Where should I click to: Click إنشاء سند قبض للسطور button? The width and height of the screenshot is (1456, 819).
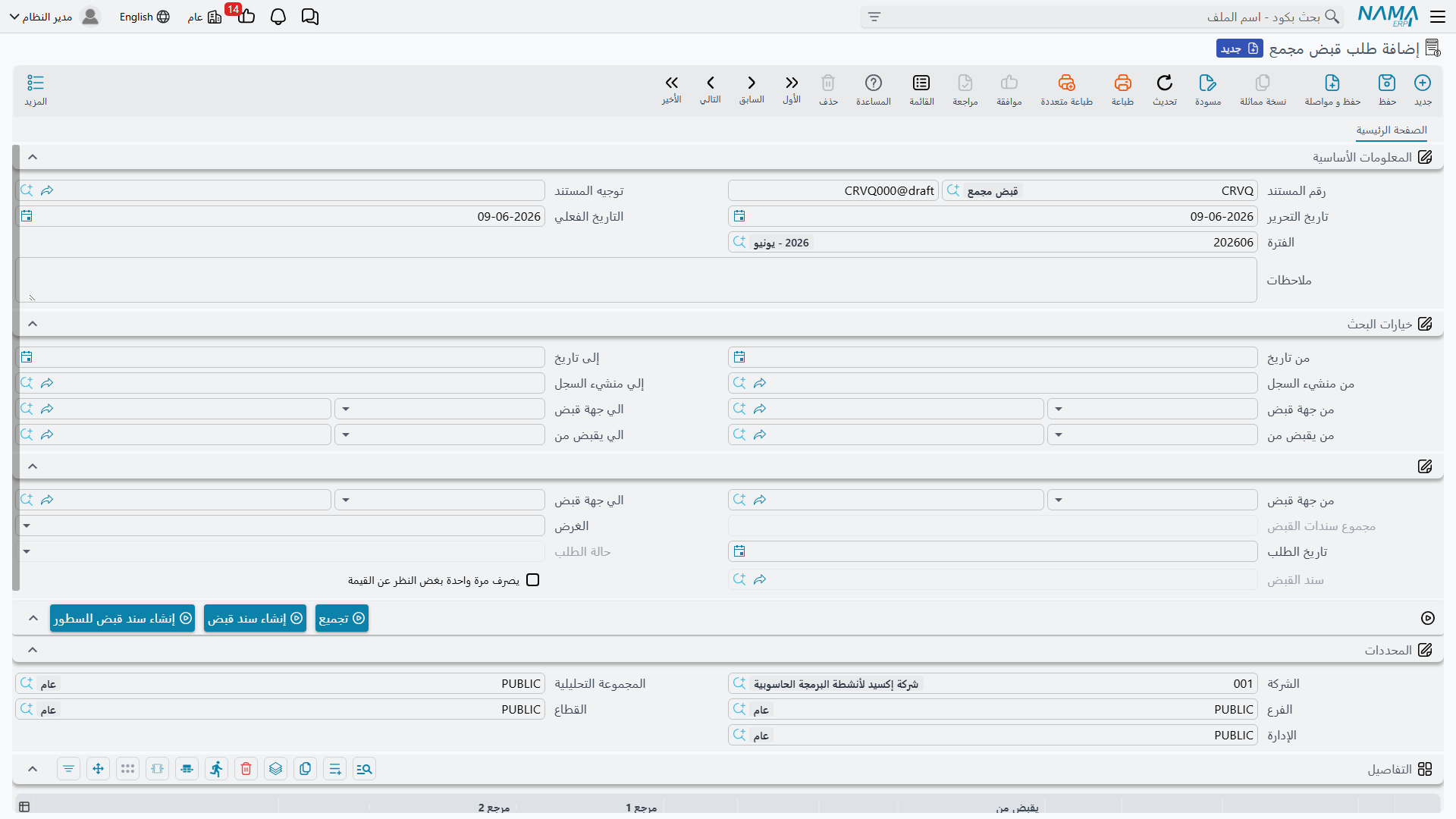click(x=122, y=618)
